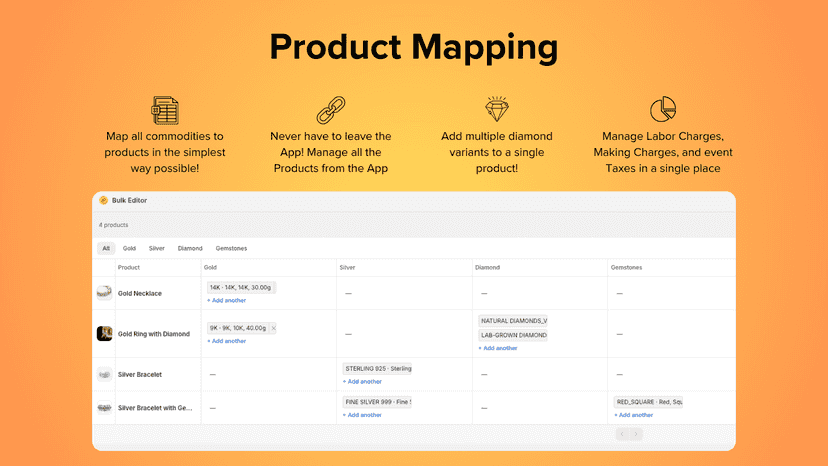This screenshot has width=828, height=466.
Task: Click the Gold Necklace product name
Action: coord(140,293)
